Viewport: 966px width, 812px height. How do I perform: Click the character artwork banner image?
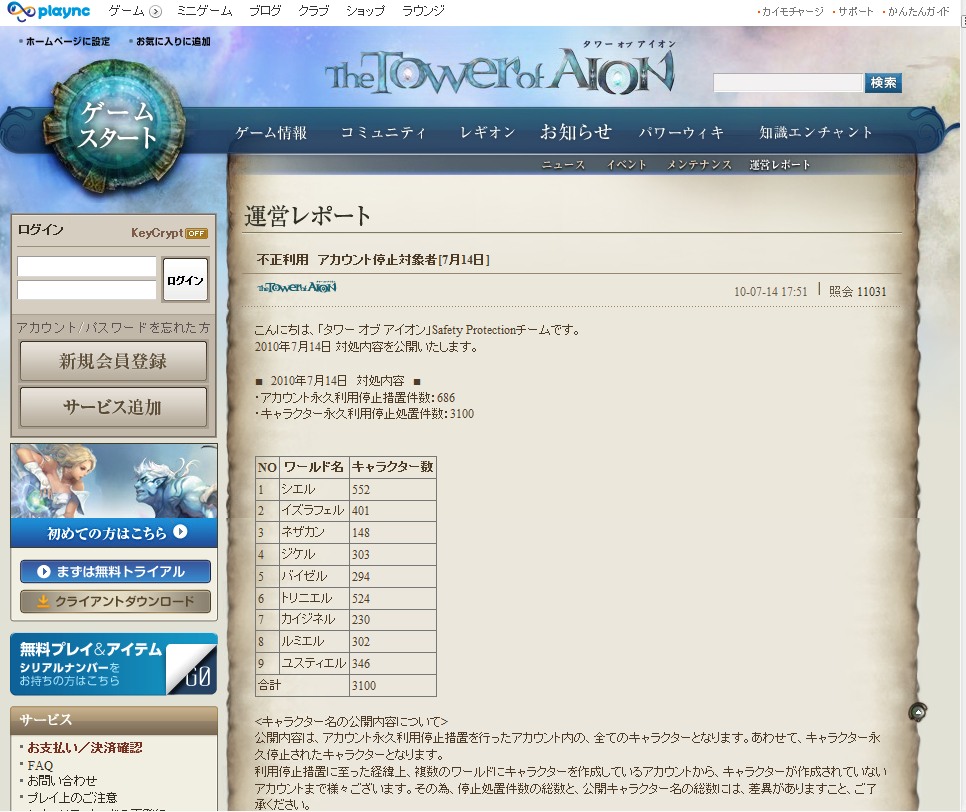(114, 481)
